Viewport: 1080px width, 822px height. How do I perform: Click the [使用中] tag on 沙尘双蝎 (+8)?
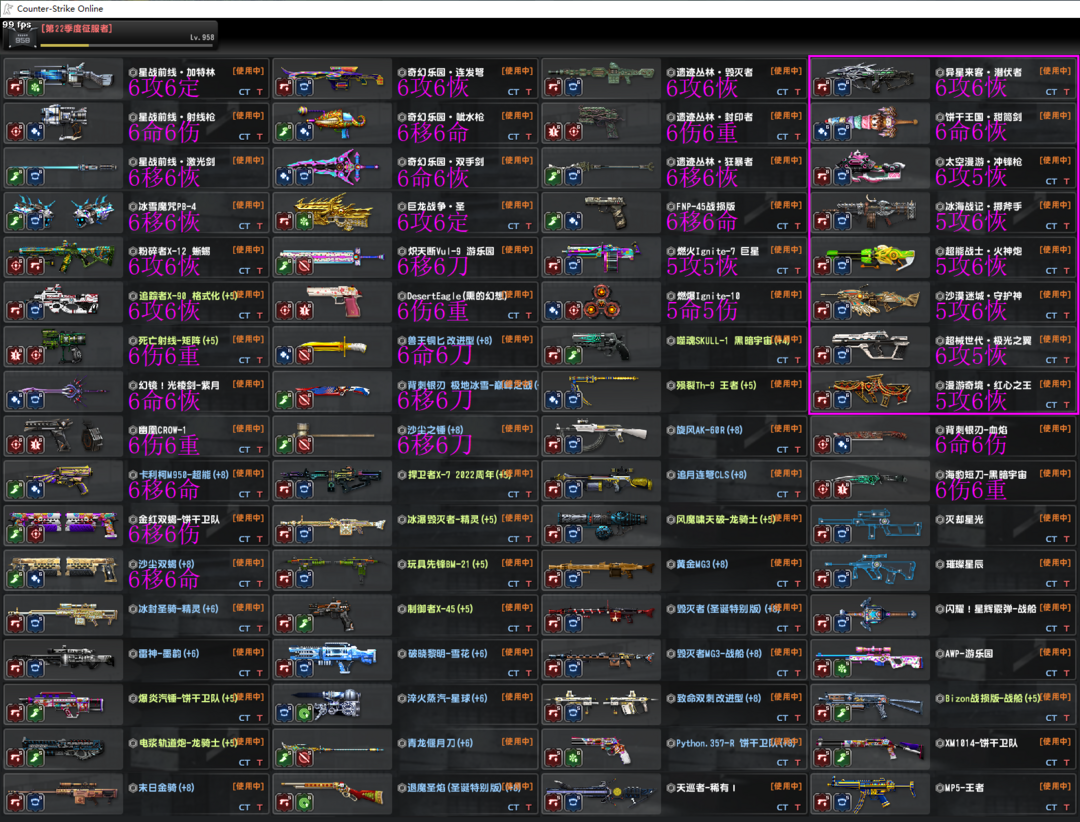pos(248,564)
